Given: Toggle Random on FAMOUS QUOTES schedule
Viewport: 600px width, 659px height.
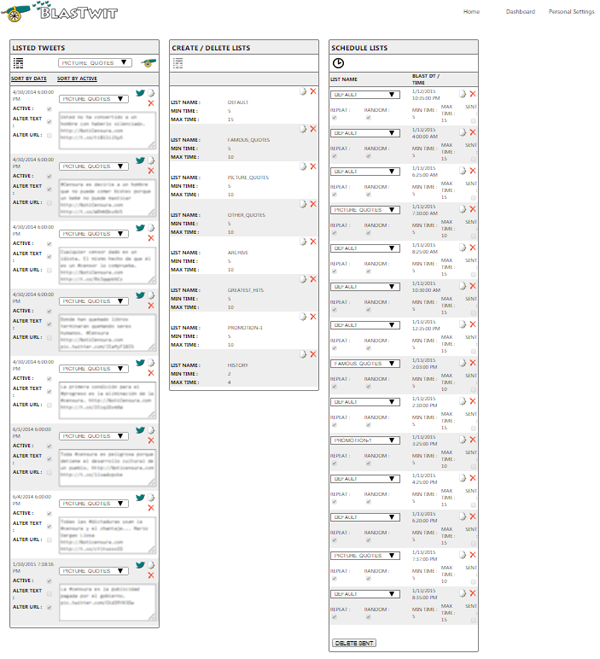Looking at the screenshot, I should 368,387.
